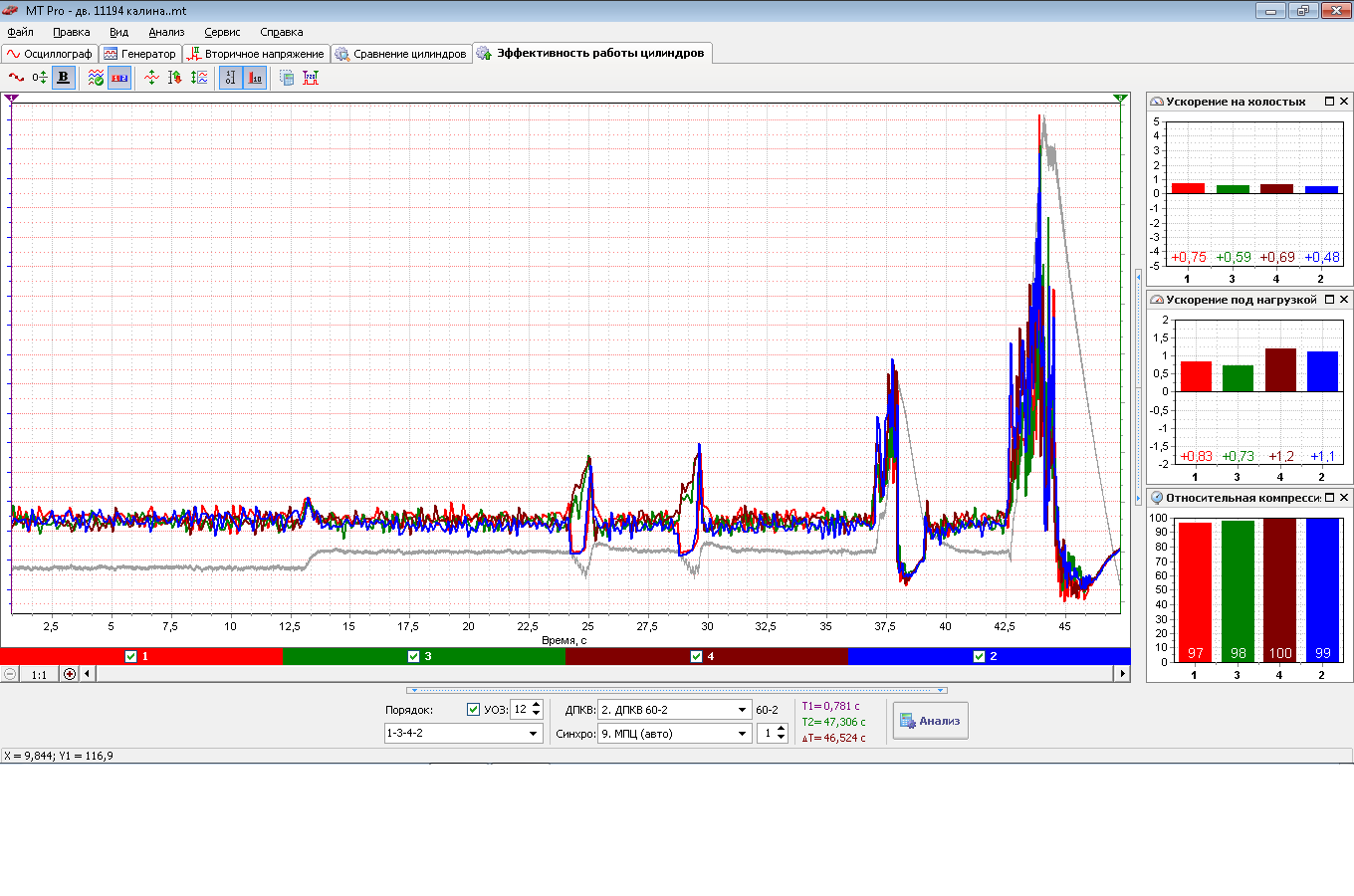Decrease the УОЗ value with down arrow
Image resolution: width=1354 pixels, height=896 pixels.
coord(537,714)
